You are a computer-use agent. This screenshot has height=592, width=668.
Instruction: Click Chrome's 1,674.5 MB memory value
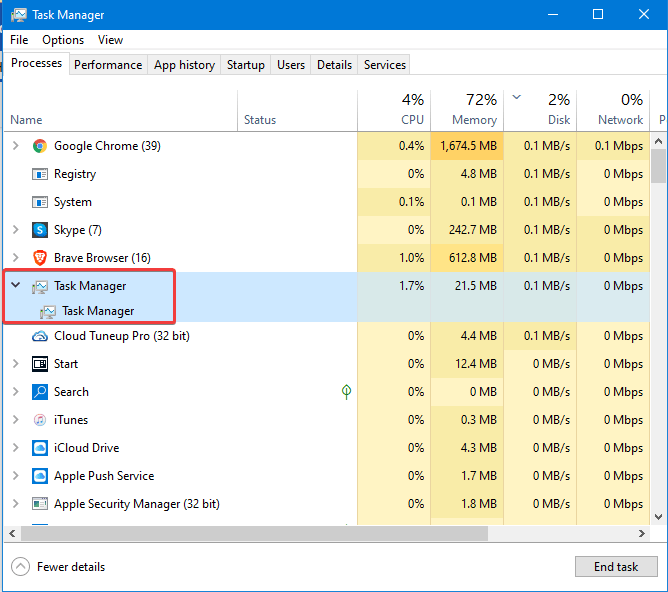coord(468,146)
